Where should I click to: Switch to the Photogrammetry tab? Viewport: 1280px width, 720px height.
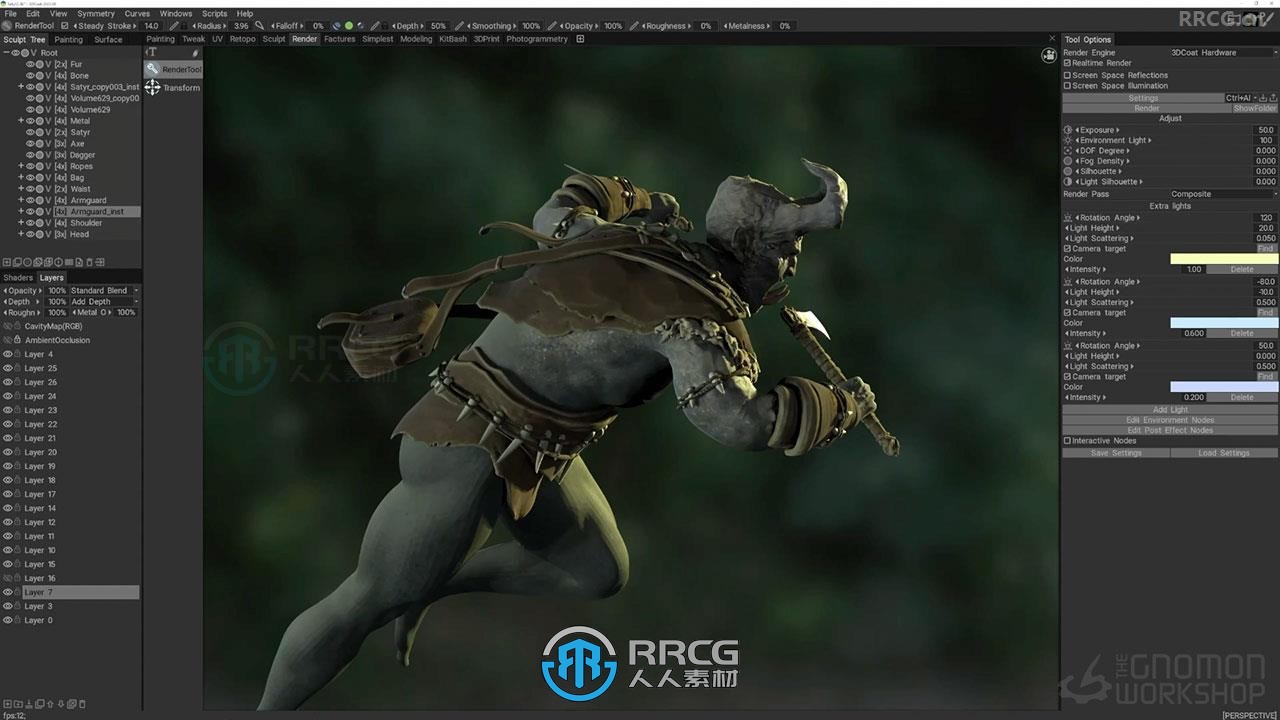click(537, 39)
